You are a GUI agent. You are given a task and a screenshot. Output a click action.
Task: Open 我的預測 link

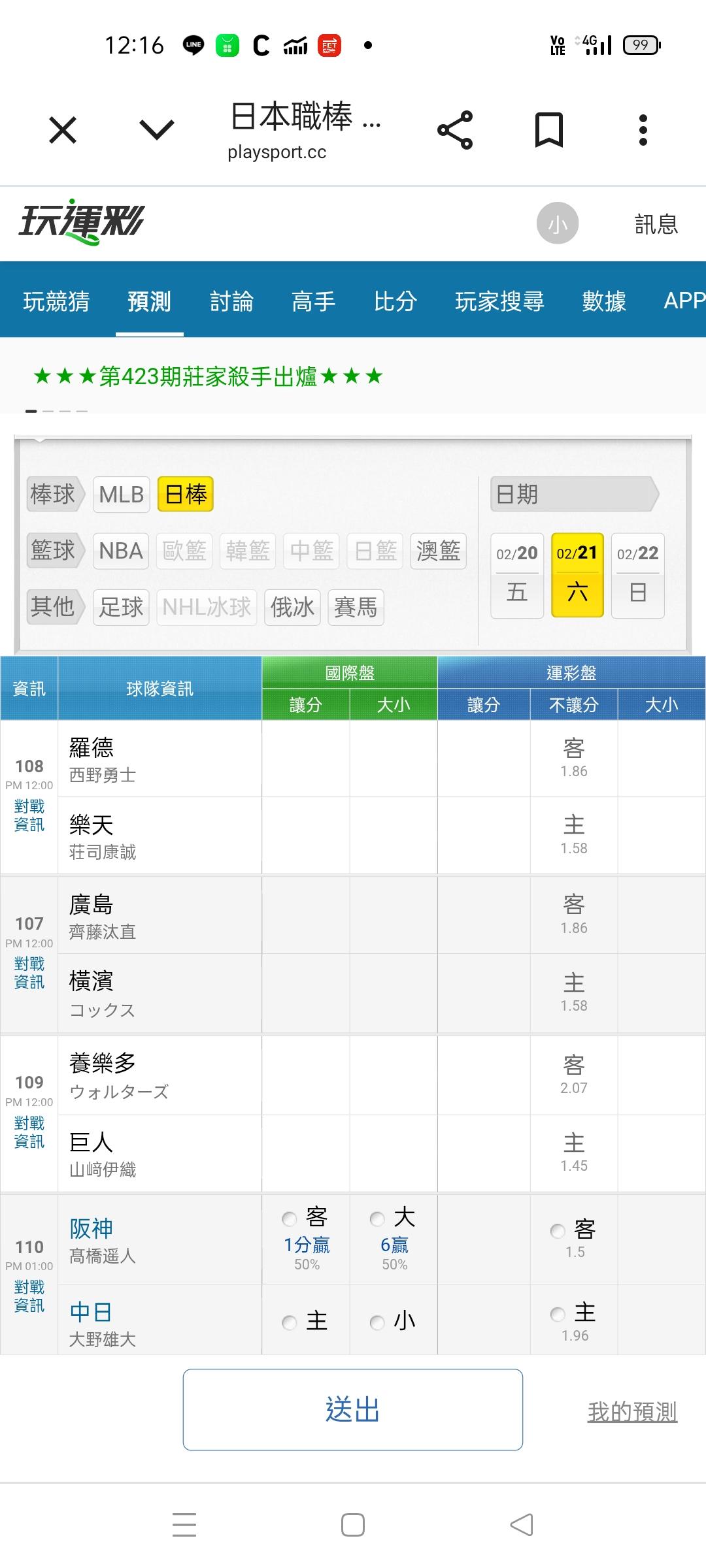click(632, 1412)
